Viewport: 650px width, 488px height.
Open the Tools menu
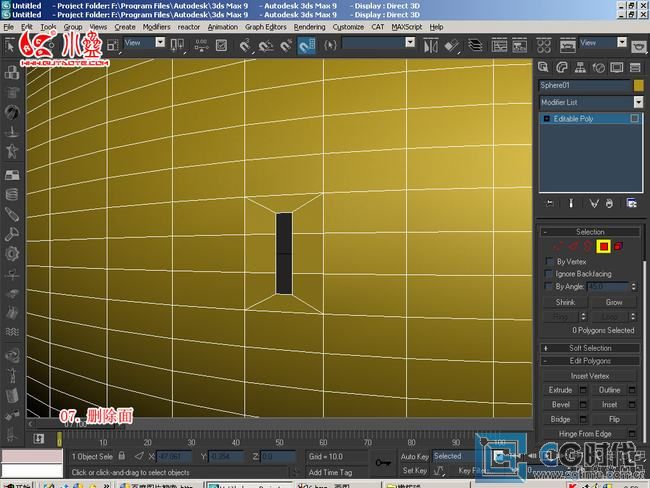point(48,27)
